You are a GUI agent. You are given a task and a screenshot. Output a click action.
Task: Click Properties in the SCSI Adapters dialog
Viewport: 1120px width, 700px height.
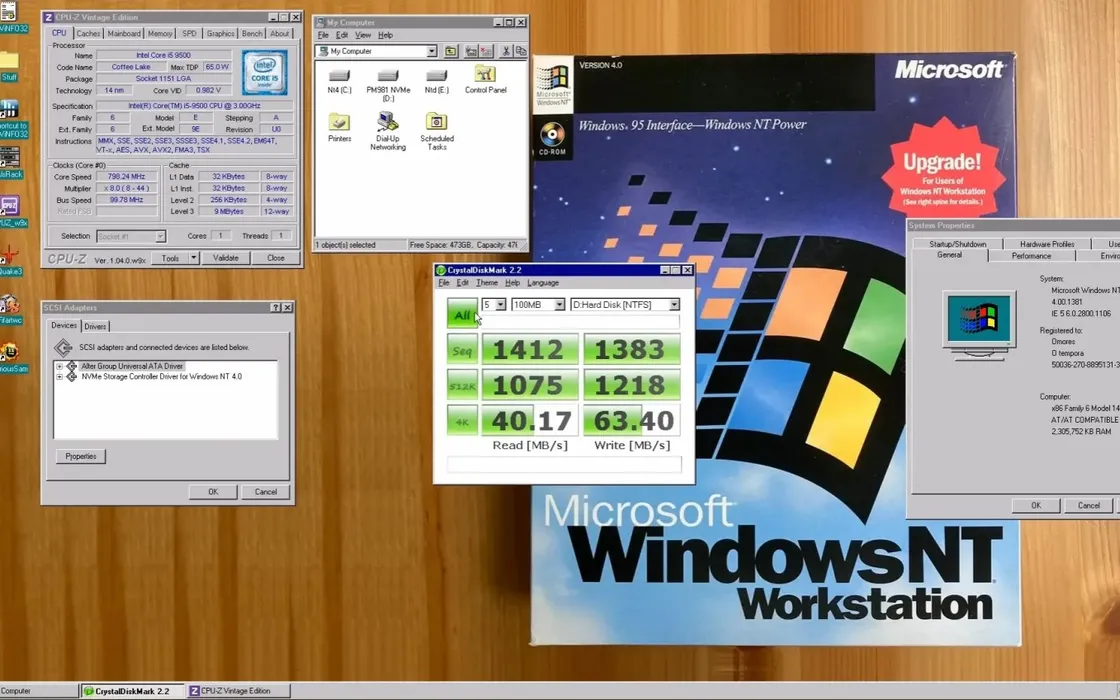point(80,456)
